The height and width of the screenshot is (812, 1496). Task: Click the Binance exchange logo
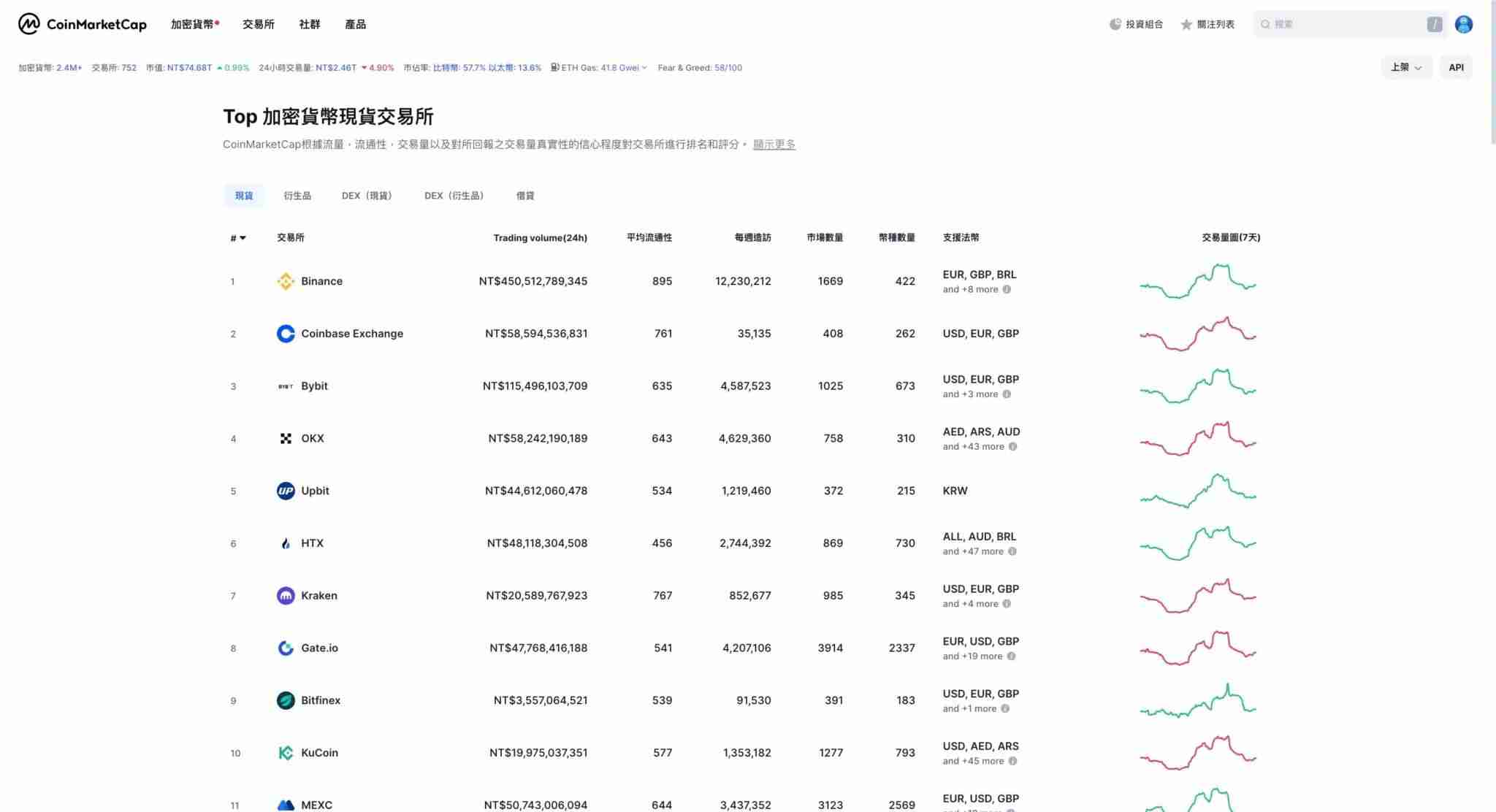[x=286, y=280]
